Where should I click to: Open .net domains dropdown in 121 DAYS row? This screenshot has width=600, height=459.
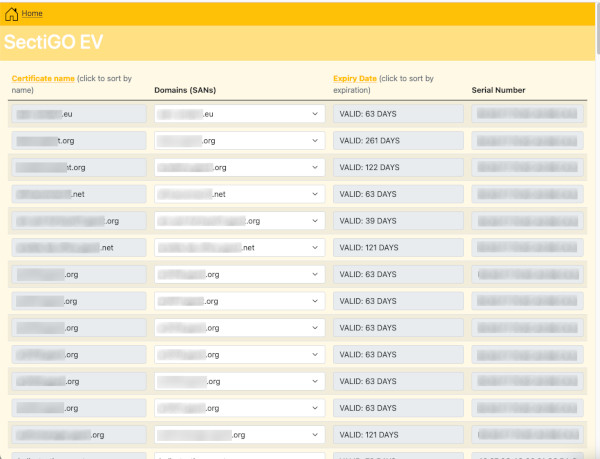click(240, 248)
